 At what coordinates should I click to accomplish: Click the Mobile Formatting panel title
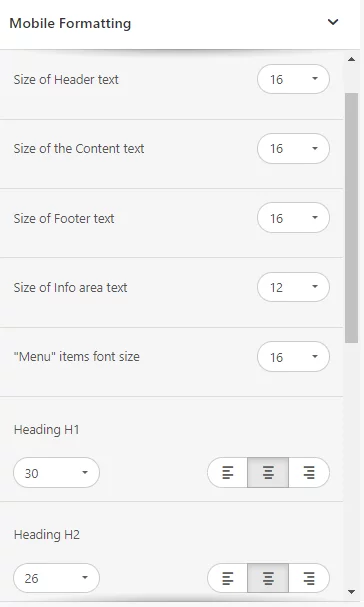70,23
